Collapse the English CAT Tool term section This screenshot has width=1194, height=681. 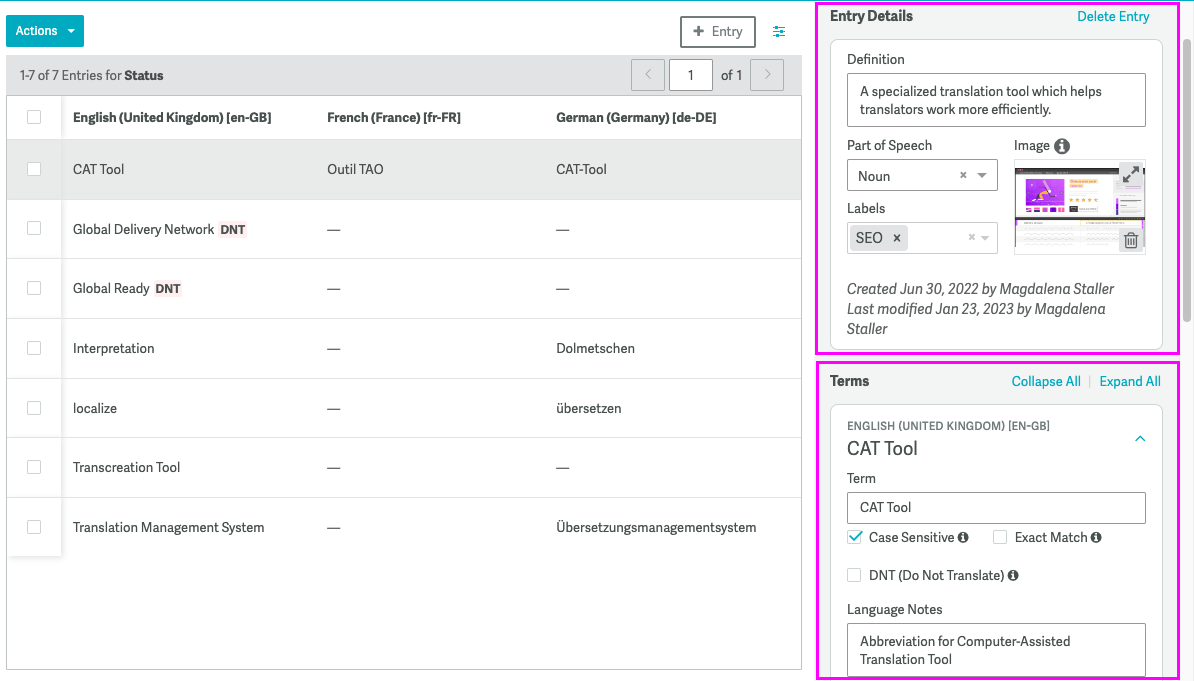click(1140, 439)
